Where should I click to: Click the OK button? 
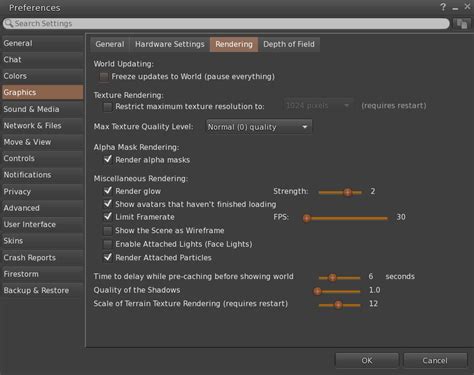coord(367,360)
